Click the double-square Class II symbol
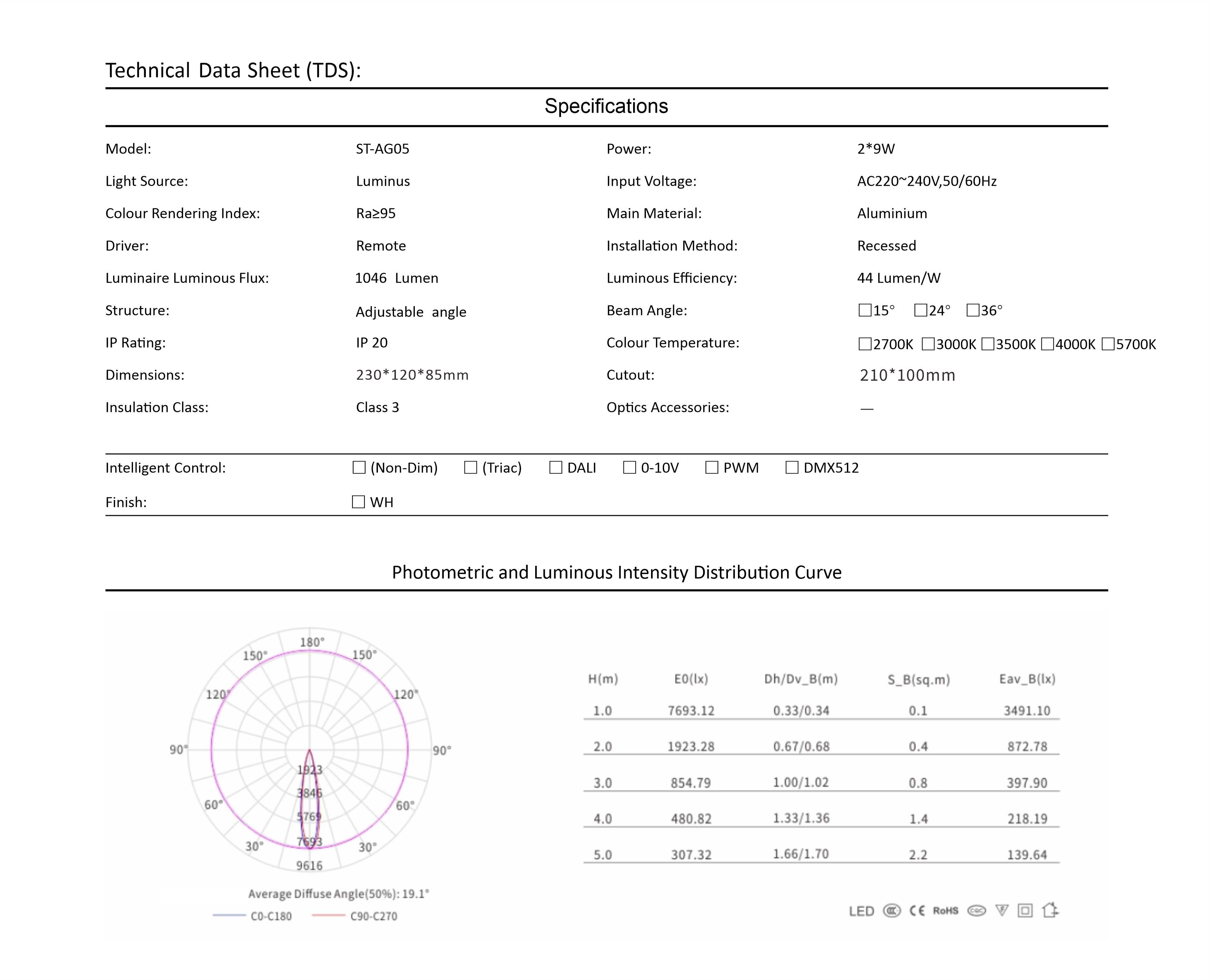Screen dimensions: 1210x980 coord(1026,911)
